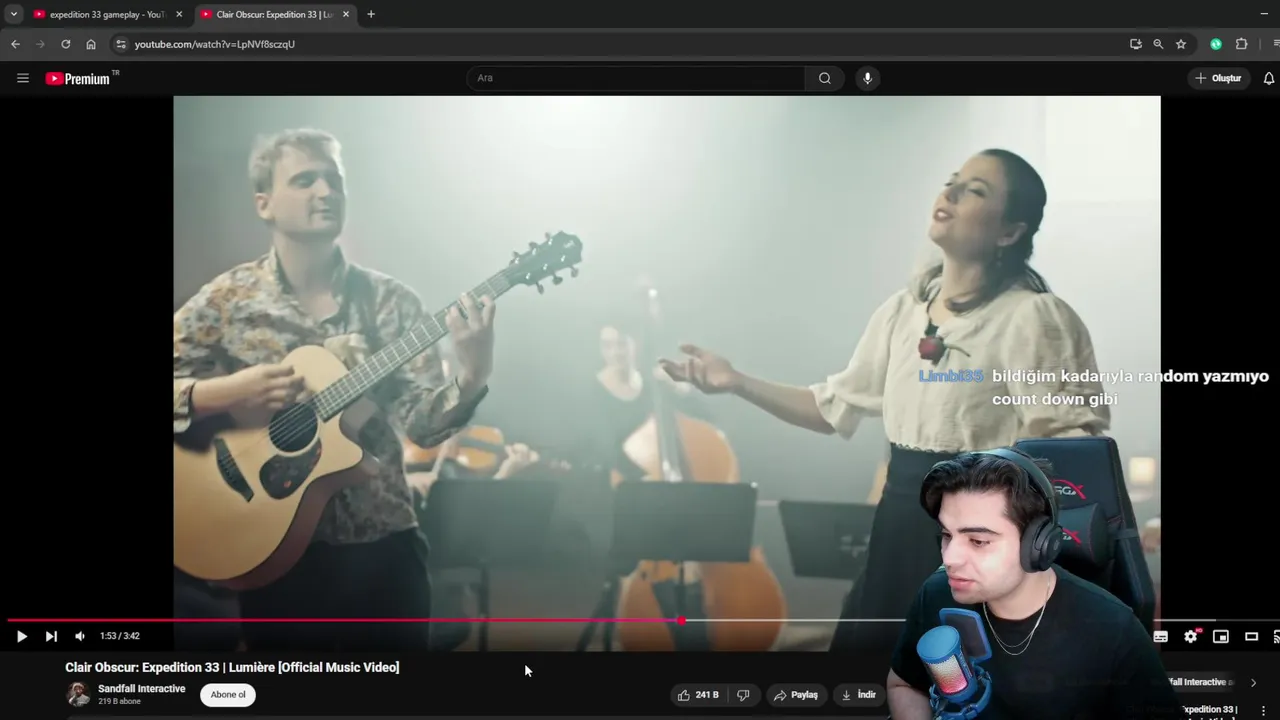Open the zoom magnifier in address bar

pos(1158,44)
